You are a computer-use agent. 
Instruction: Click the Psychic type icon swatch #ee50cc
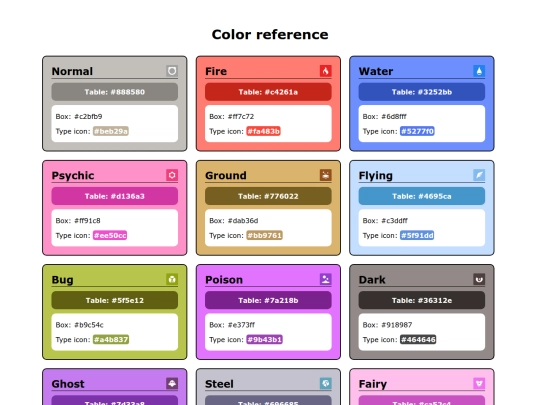[x=110, y=236]
